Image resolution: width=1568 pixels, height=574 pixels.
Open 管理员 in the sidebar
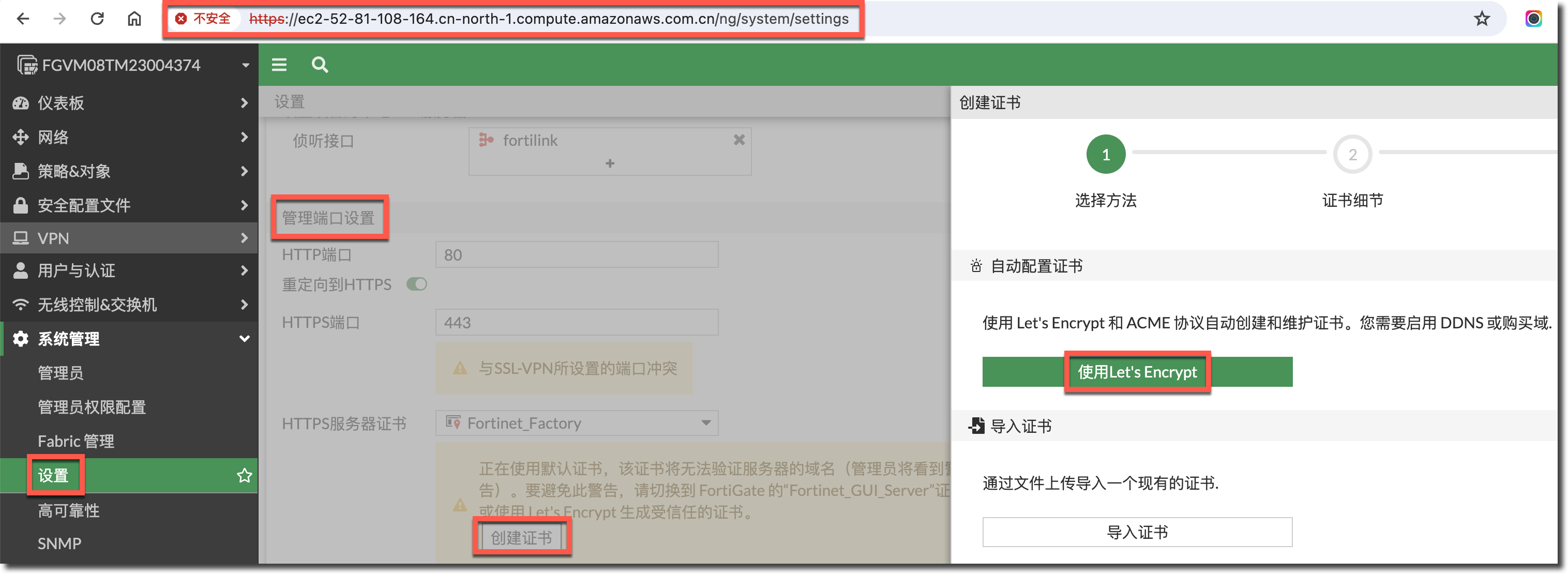coord(61,373)
